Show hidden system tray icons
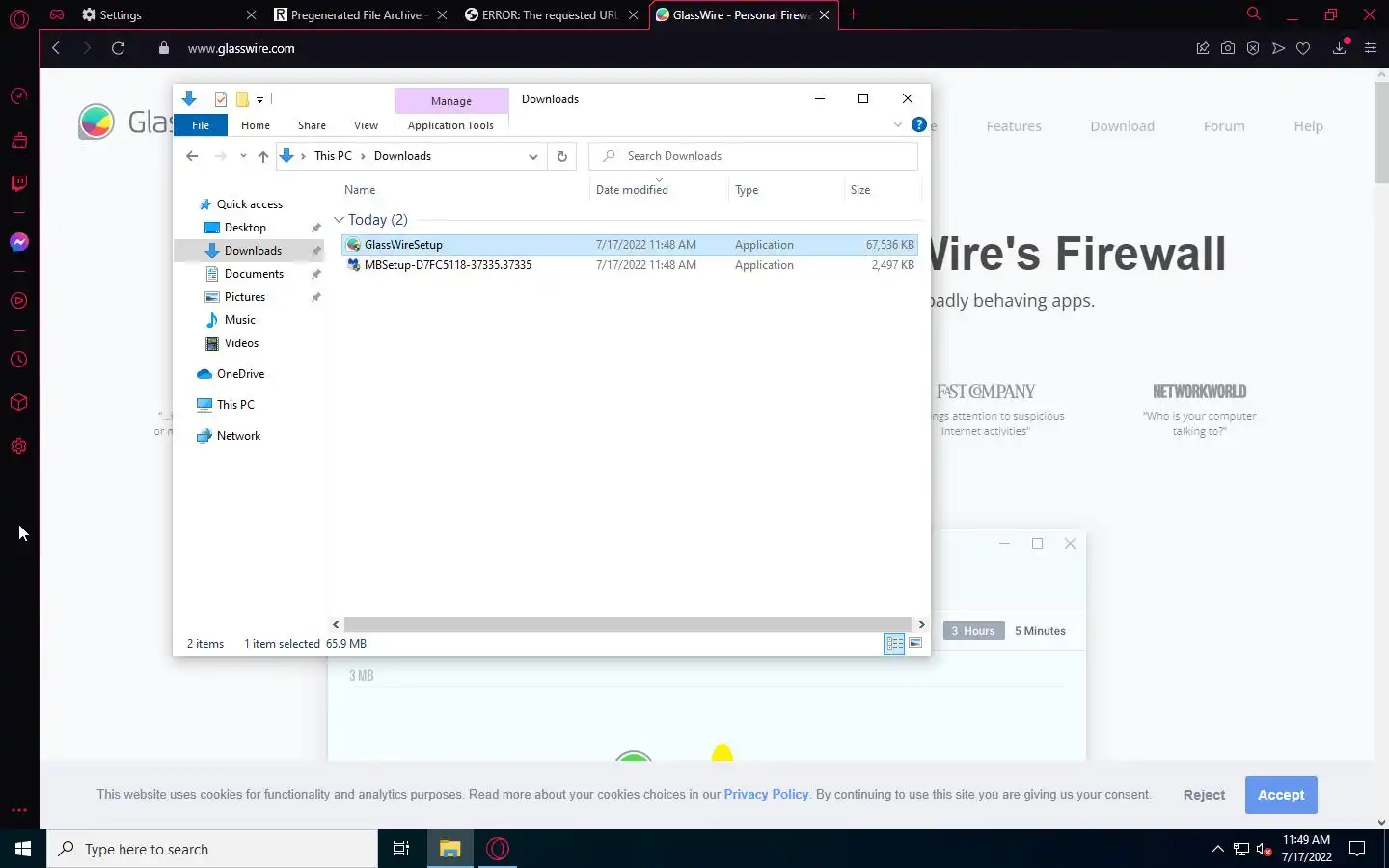 1217,849
